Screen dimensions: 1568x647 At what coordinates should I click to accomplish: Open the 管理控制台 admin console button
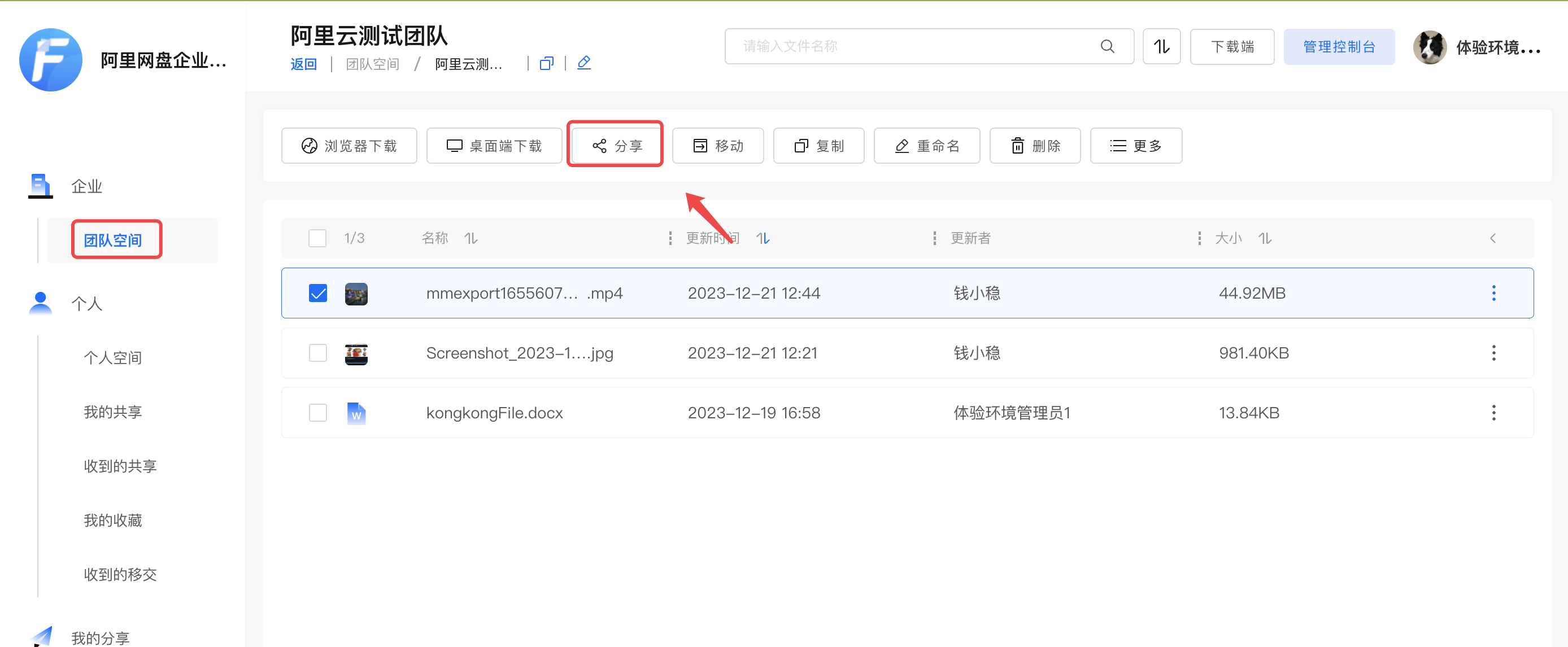(x=1338, y=46)
